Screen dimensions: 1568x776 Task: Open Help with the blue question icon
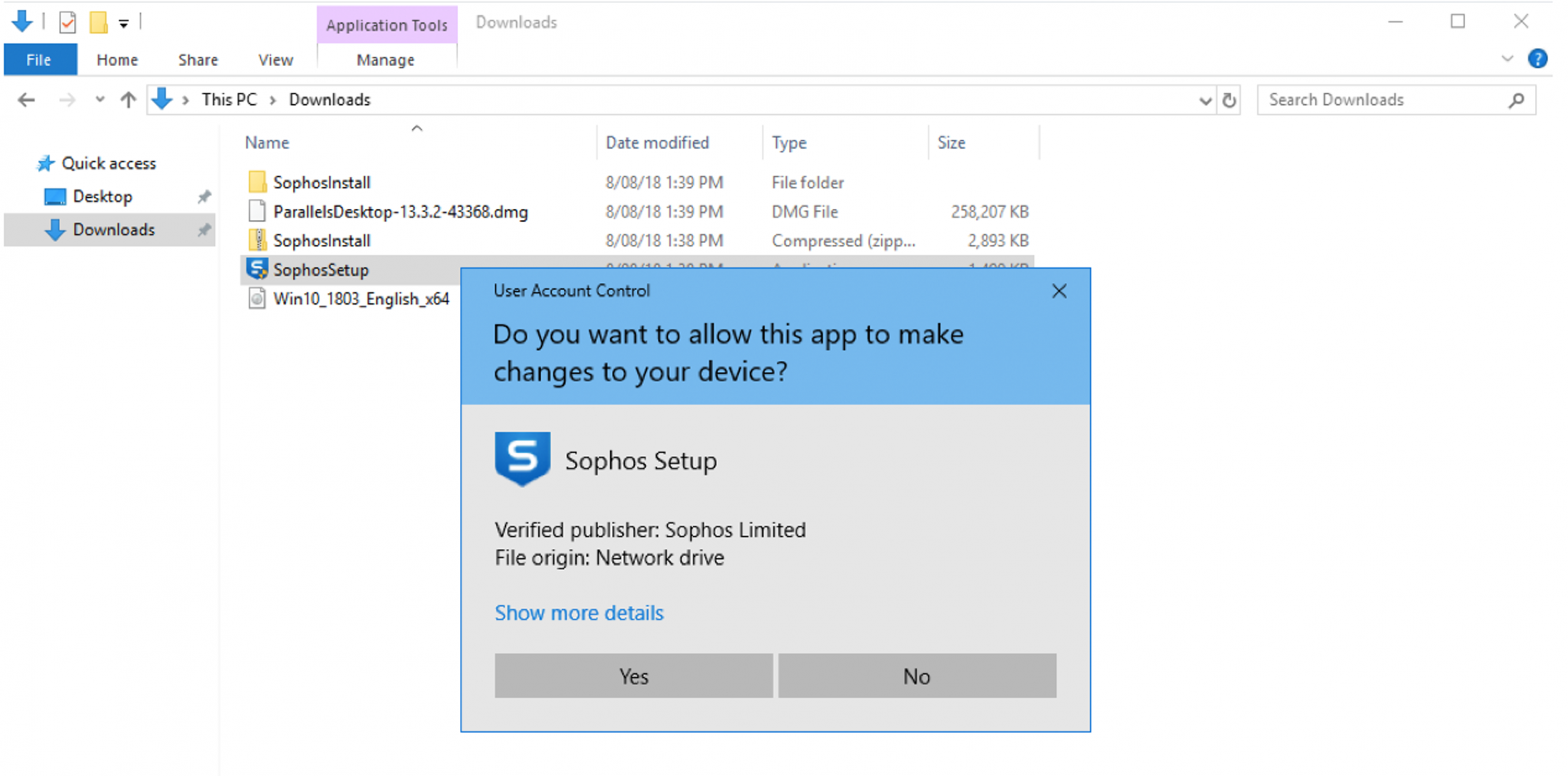1537,59
